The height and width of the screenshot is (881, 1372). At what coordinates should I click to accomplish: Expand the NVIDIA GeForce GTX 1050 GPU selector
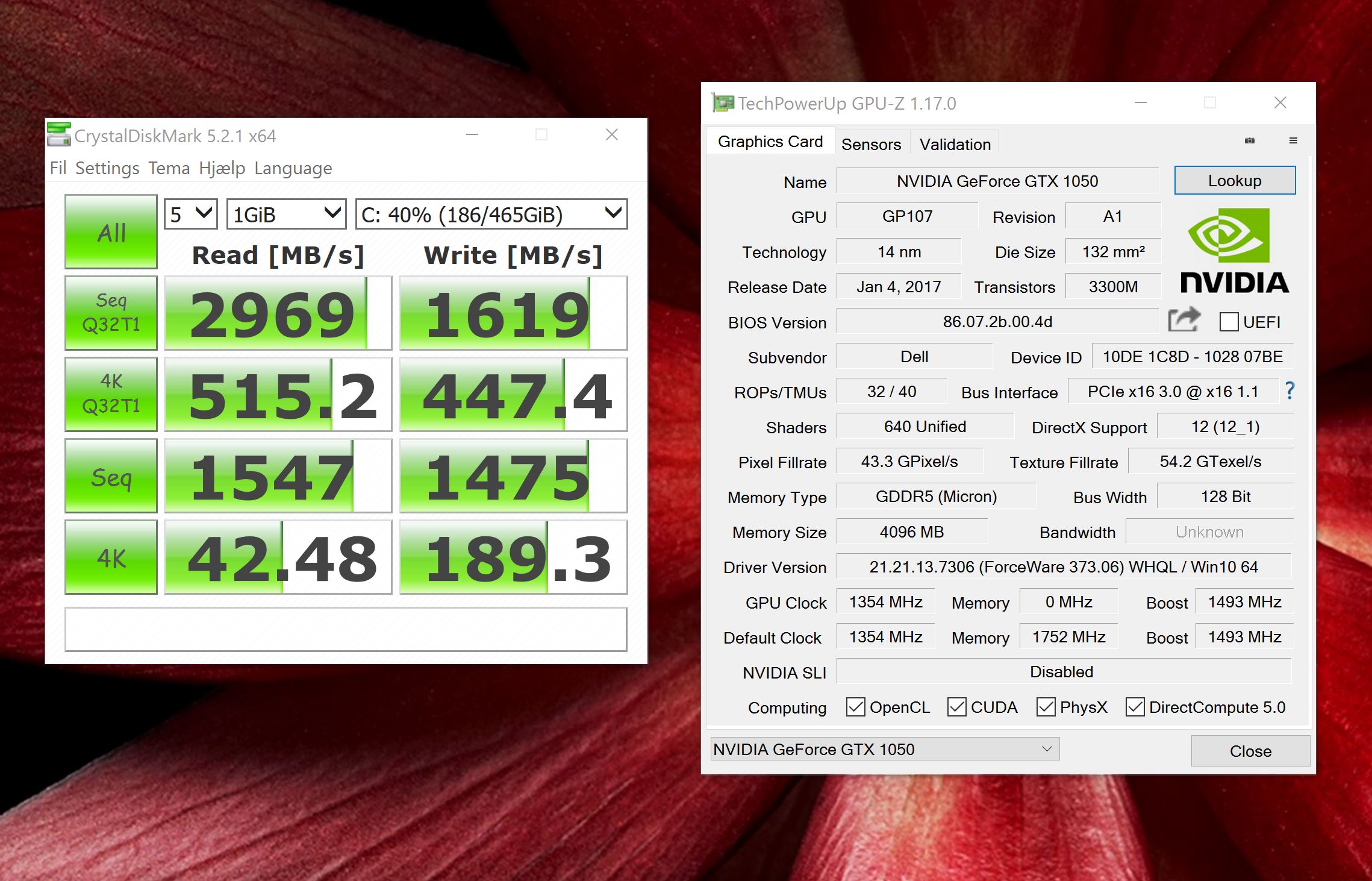tap(885, 749)
